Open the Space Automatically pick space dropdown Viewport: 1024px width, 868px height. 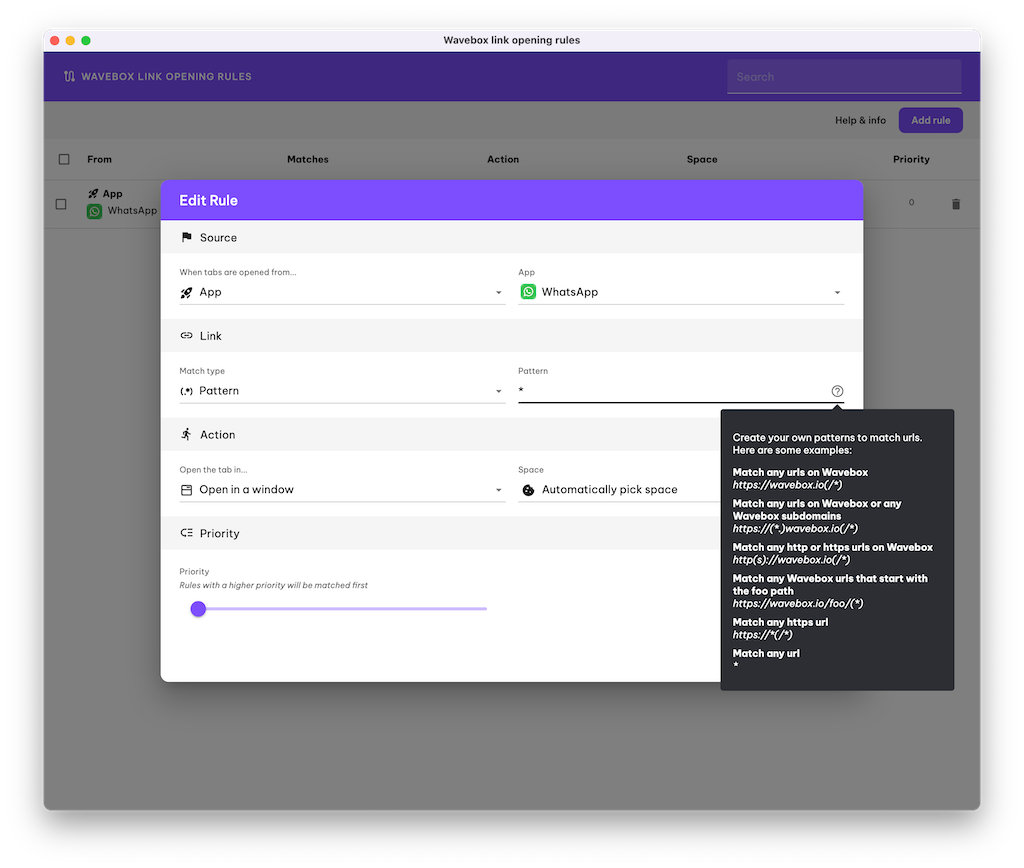619,490
